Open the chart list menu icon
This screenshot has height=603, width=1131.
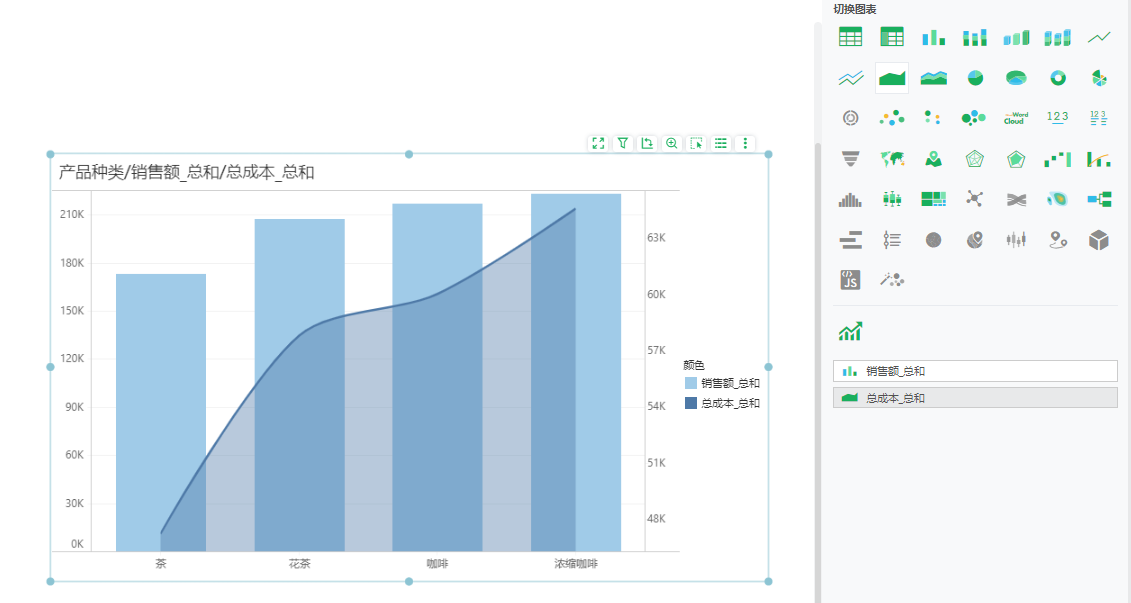coord(720,143)
